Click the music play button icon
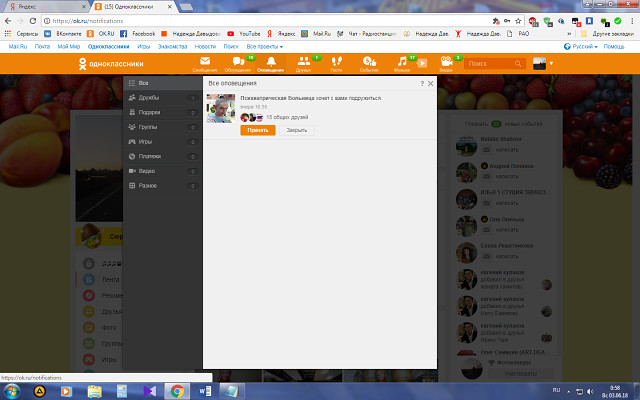The height and width of the screenshot is (400, 640). tap(422, 63)
